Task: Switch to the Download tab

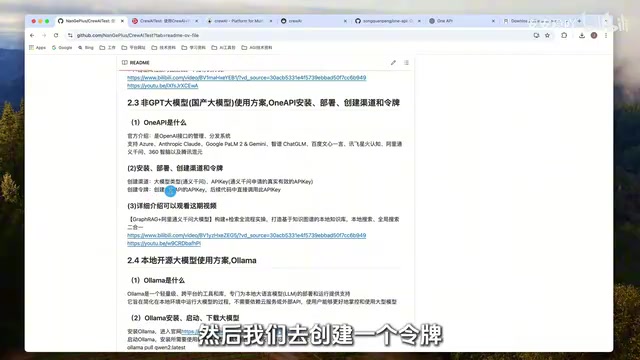Action: (536, 21)
